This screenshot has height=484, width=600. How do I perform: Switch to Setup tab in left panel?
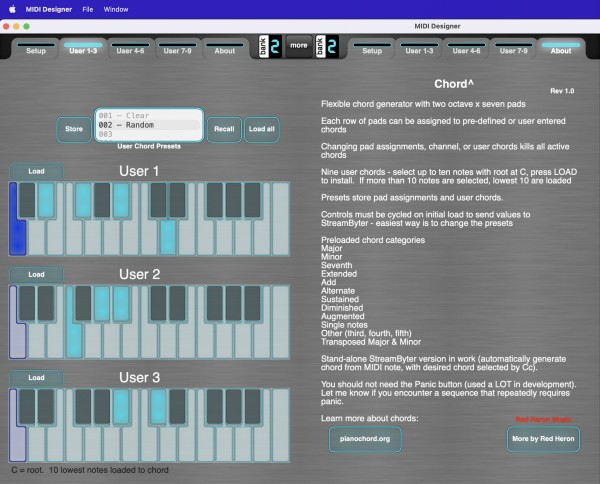36,49
